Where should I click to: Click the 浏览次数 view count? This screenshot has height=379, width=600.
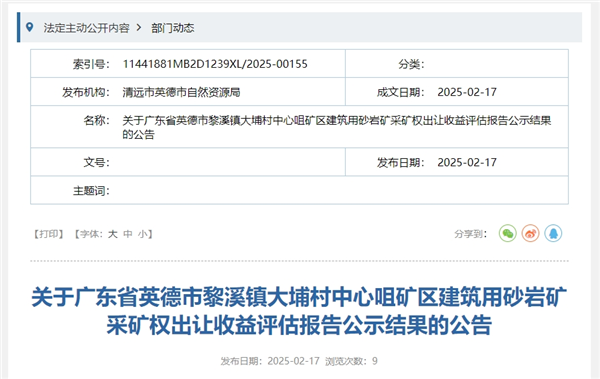pyautogui.click(x=351, y=361)
